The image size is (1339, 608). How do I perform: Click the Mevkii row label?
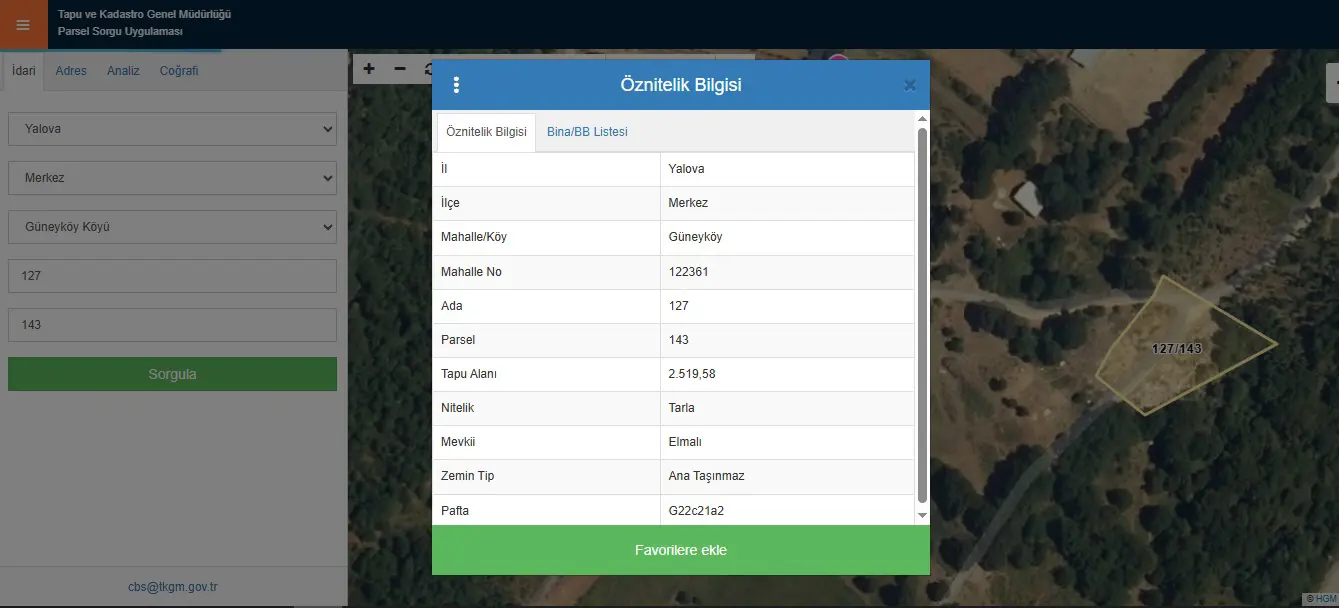(x=457, y=442)
